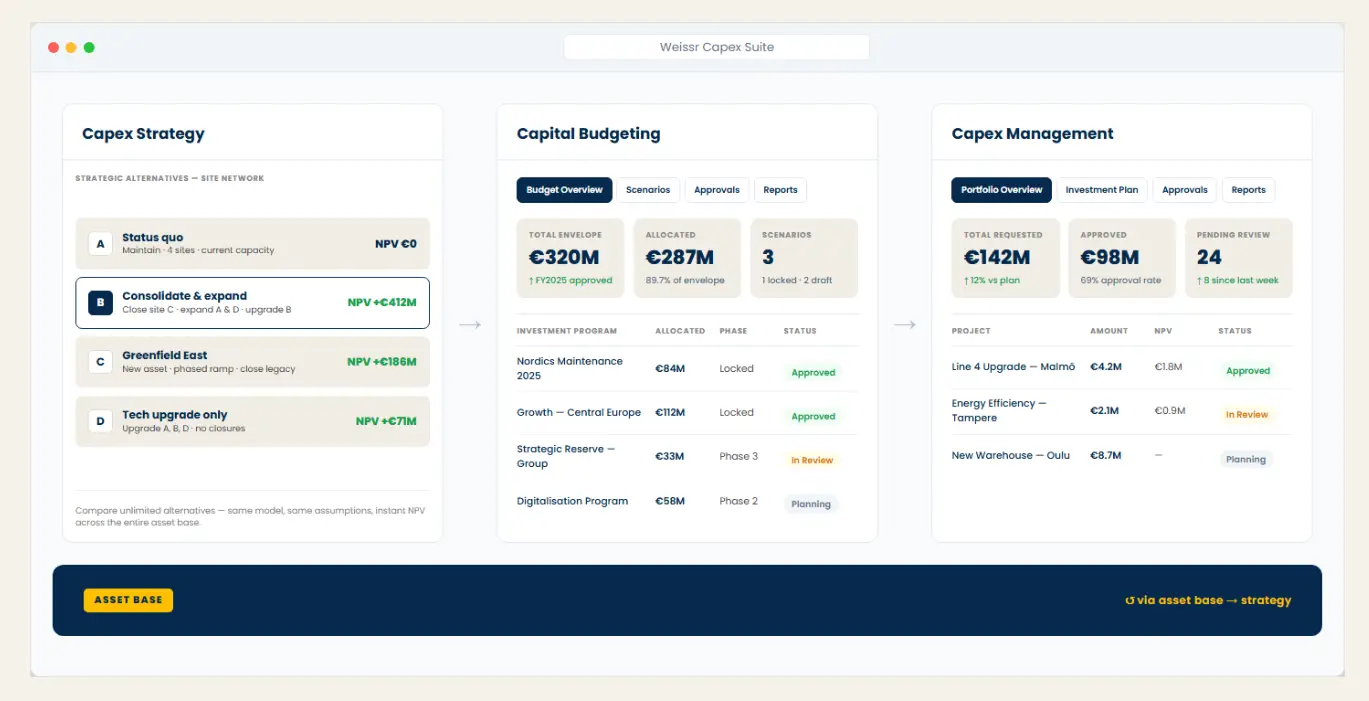Click the Capex Strategy panel heading

point(143,134)
